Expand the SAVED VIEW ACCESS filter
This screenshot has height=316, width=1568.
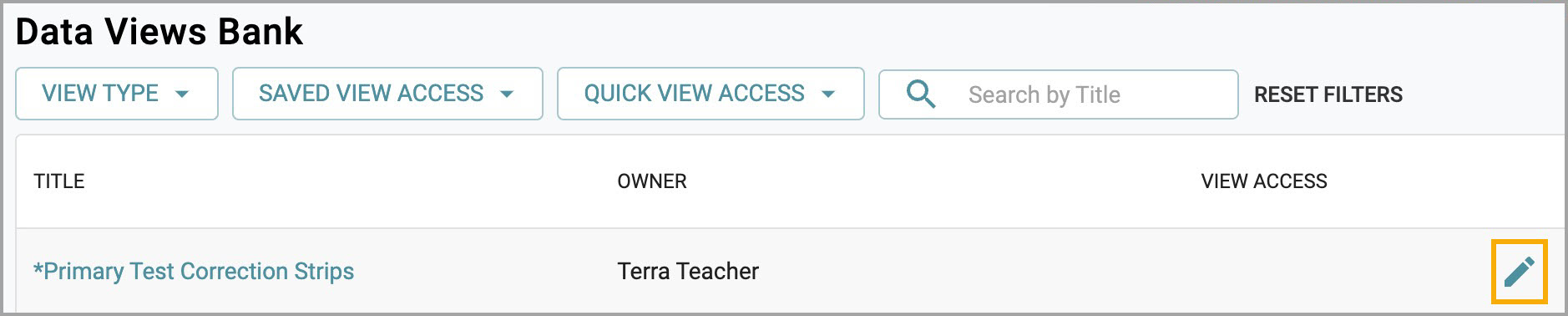tap(387, 94)
